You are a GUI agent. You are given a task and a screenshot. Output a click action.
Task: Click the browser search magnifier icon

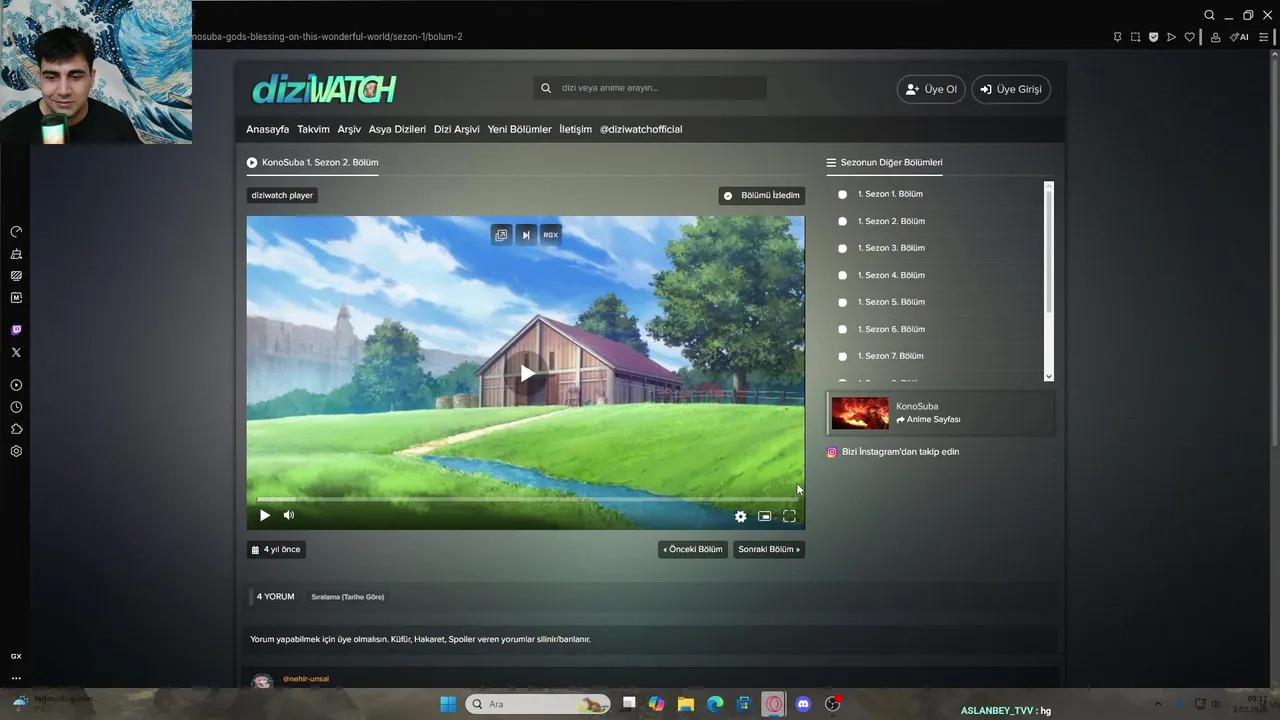coord(1209,15)
